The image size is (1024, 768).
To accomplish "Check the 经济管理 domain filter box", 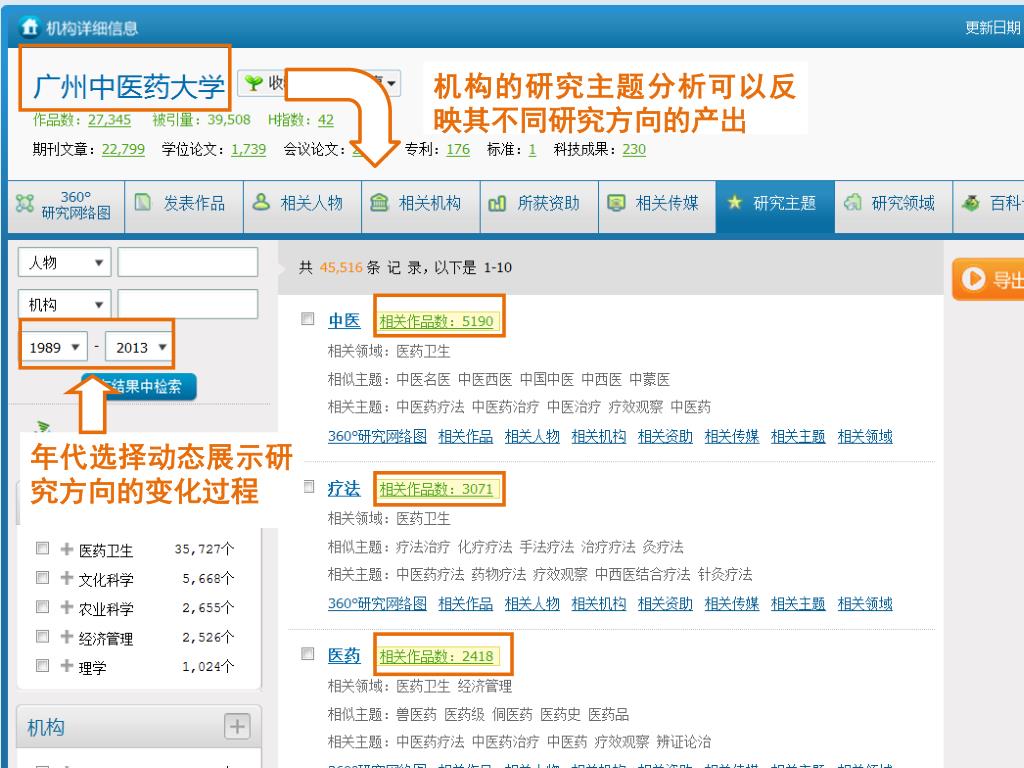I will pyautogui.click(x=42, y=636).
